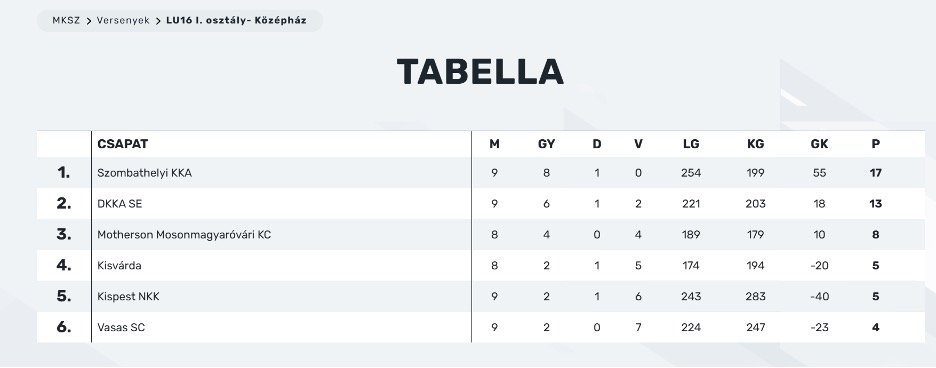Click the GK column header
The image size is (936, 368).
coord(819,144)
